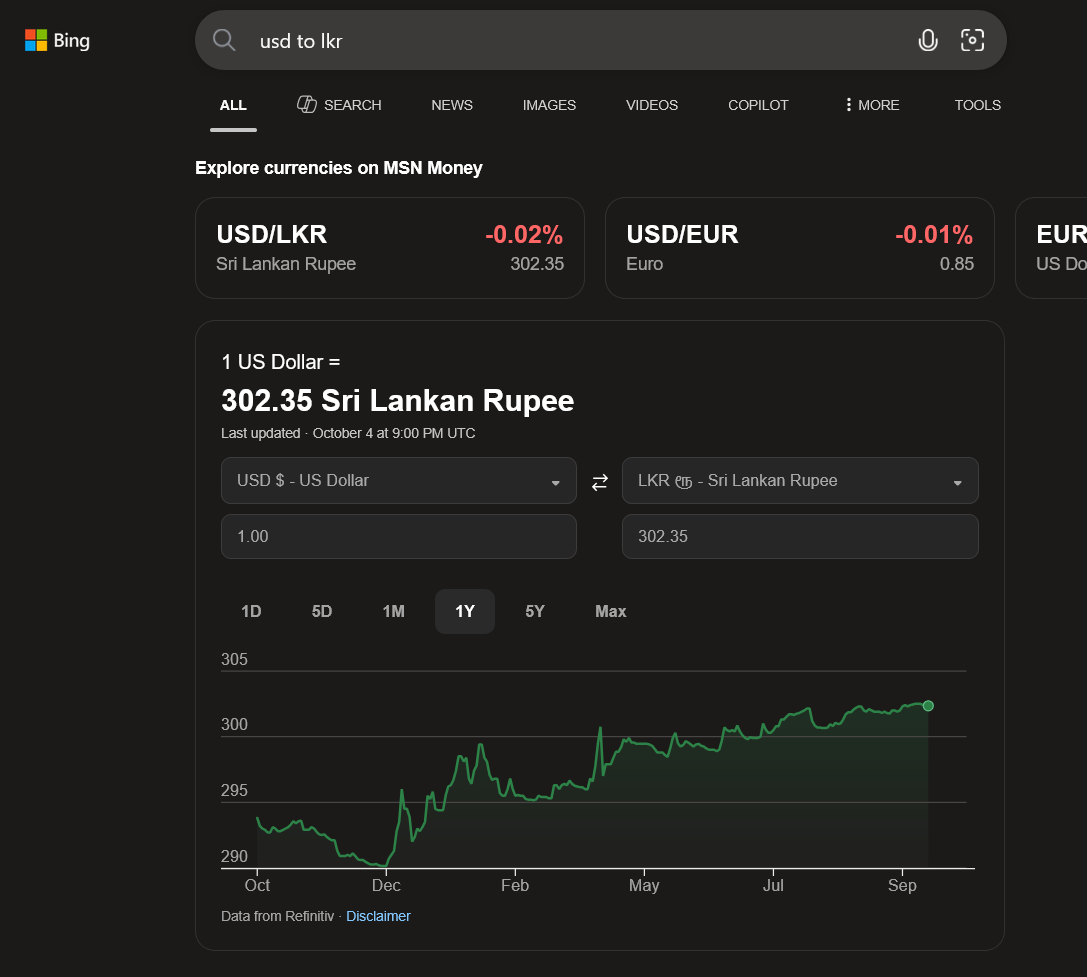Select the 1M chart range
The width and height of the screenshot is (1087, 977).
pos(394,612)
